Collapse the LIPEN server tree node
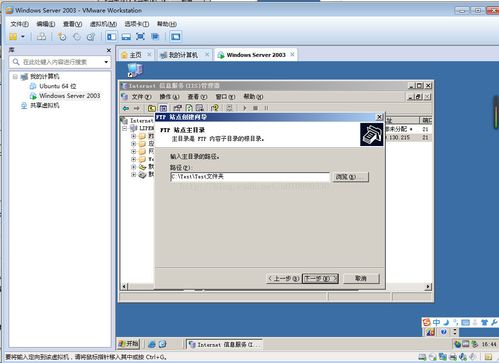Screen dimensions: 499x363 point(125,128)
